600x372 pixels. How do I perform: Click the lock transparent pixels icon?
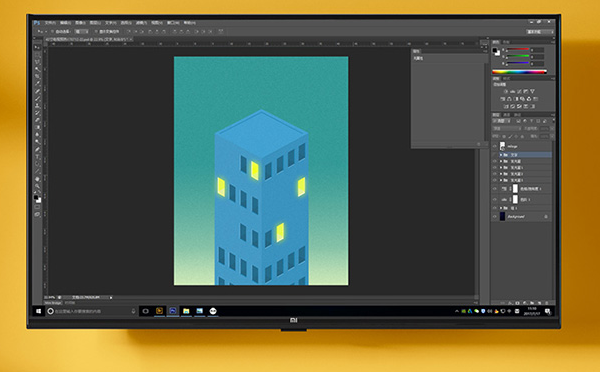504,136
